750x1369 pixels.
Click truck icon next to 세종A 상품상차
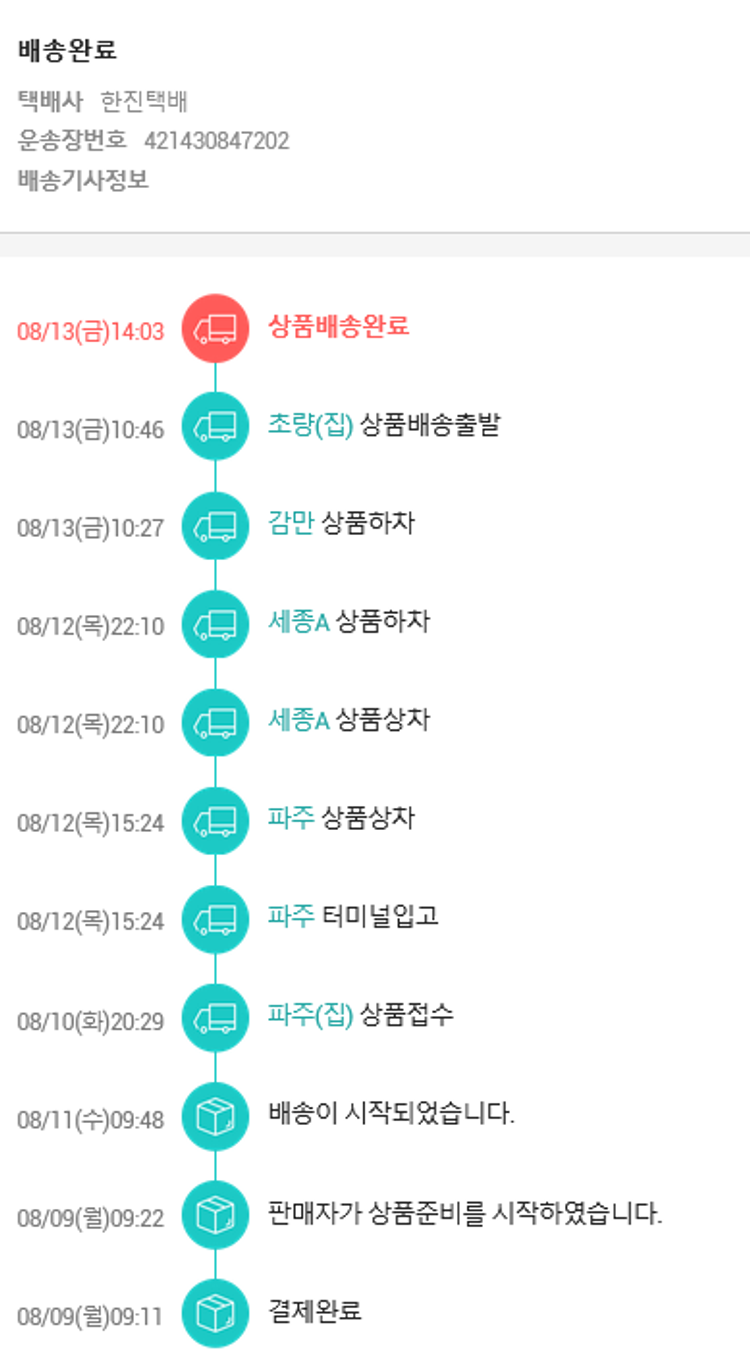pyautogui.click(x=215, y=722)
